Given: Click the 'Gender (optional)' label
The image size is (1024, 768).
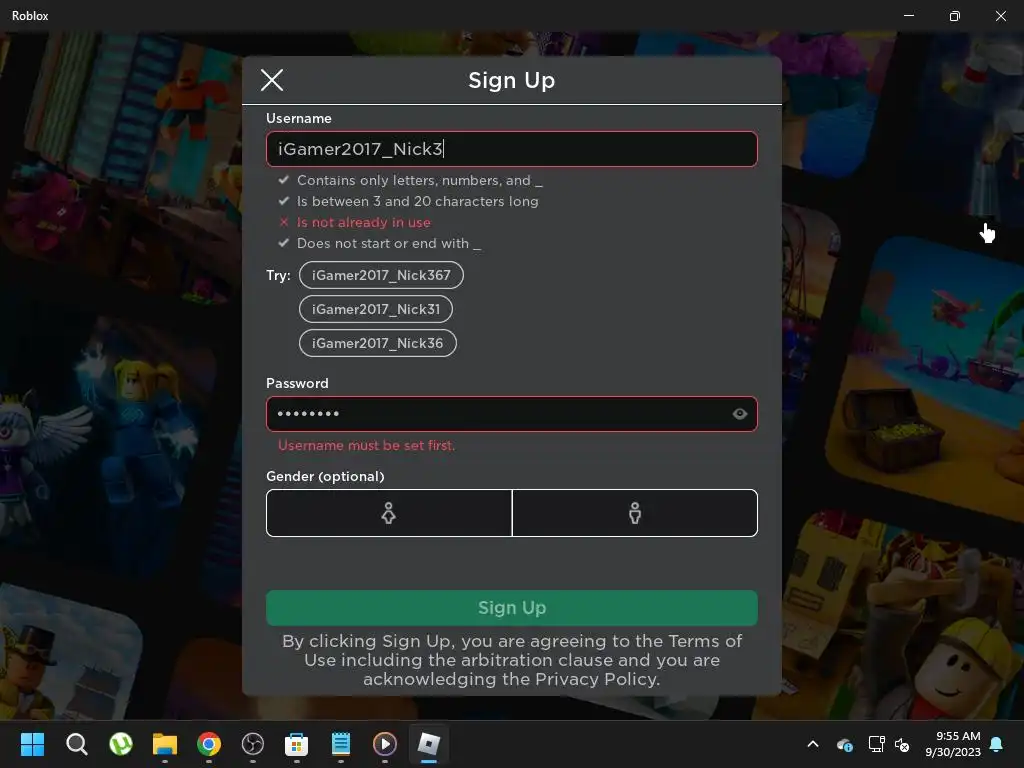Looking at the screenshot, I should 325,476.
